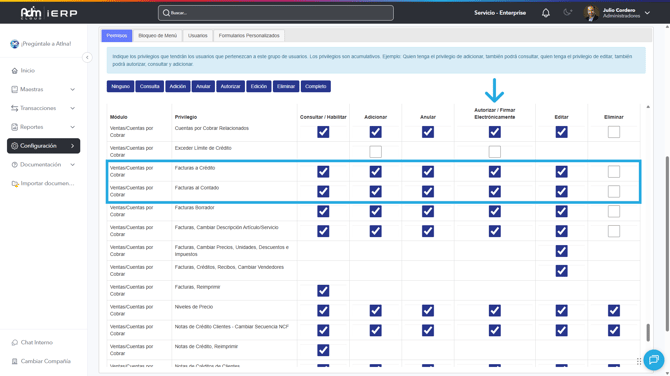This screenshot has height=376, width=670.
Task: Uncheck Adicionar for Facturas al Contado
Action: (x=375, y=191)
